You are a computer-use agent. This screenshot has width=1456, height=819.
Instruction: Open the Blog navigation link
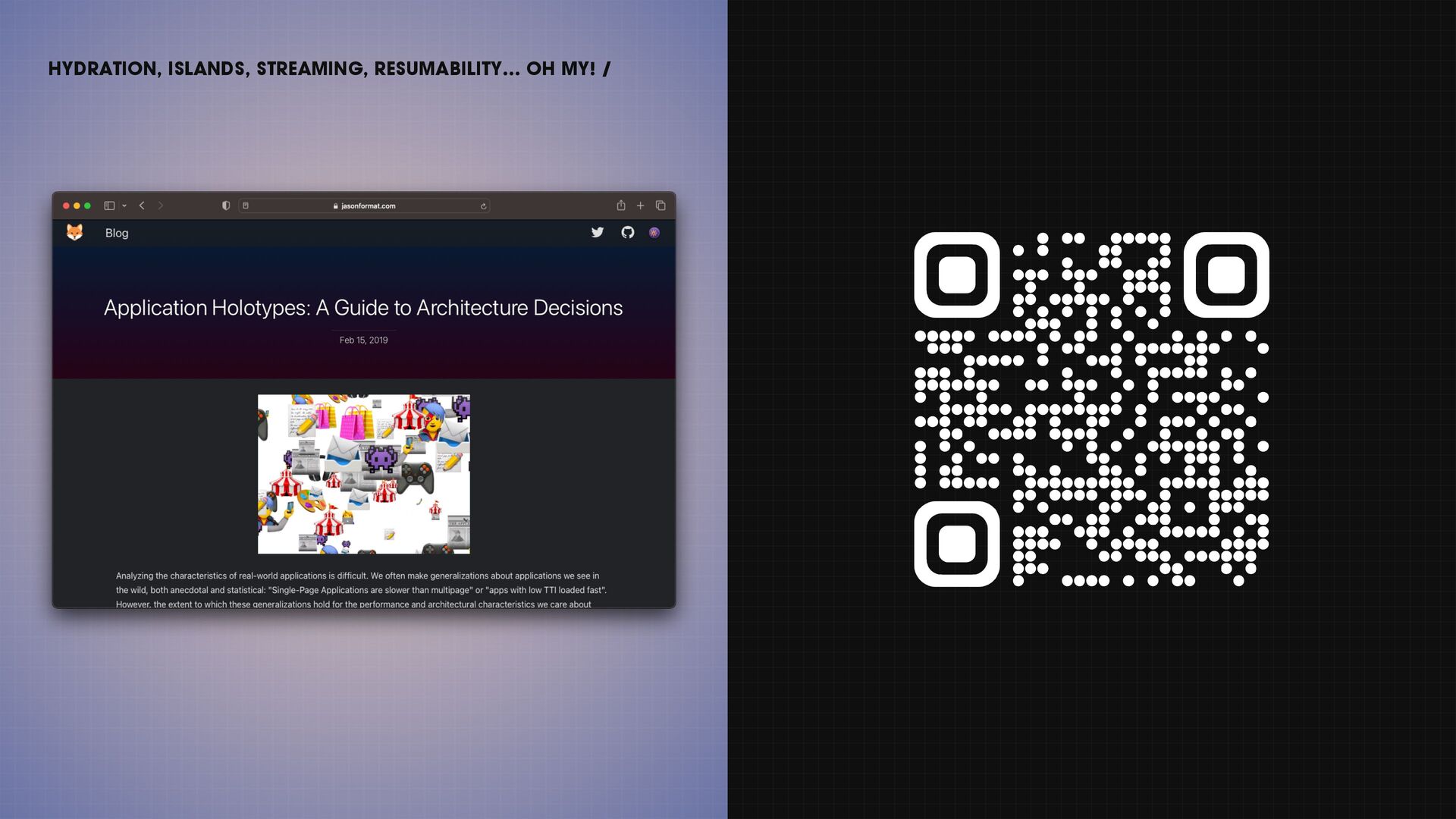pyautogui.click(x=117, y=233)
